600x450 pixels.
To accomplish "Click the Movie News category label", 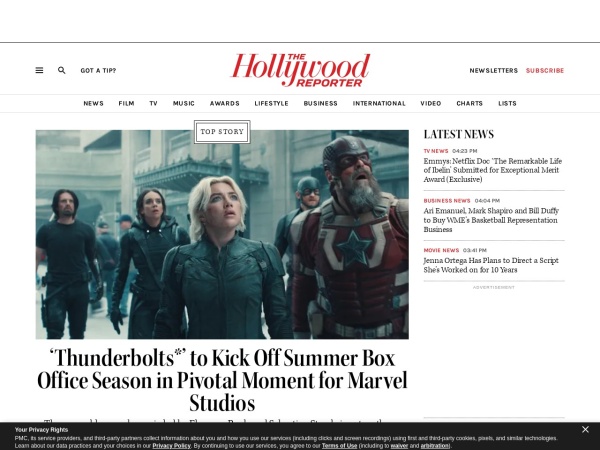I will (441, 250).
